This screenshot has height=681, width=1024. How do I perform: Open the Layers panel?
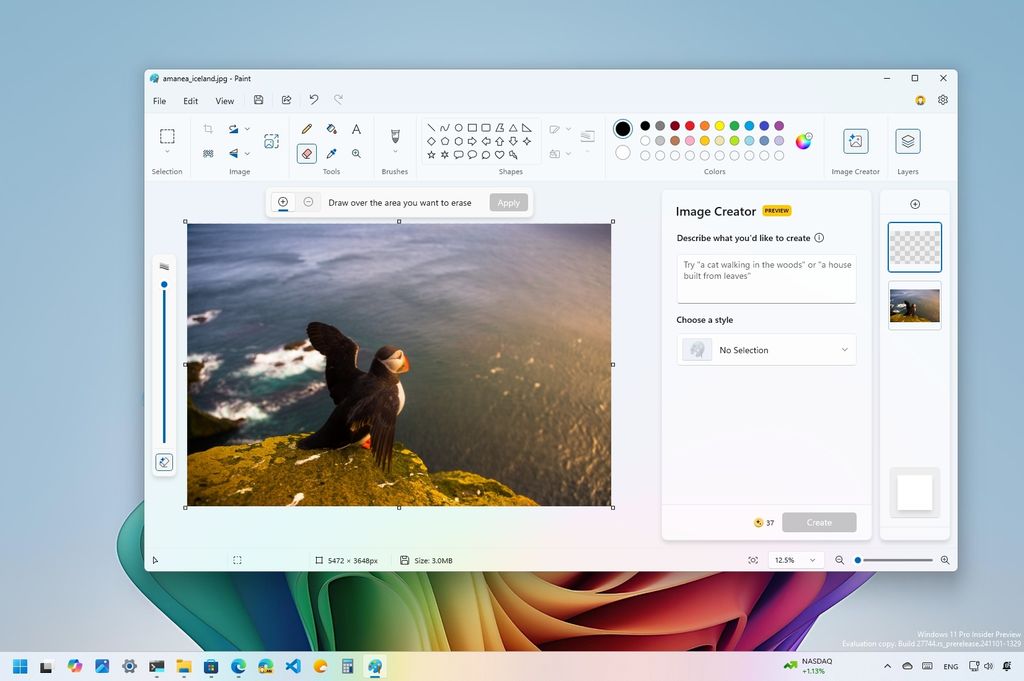[x=908, y=141]
